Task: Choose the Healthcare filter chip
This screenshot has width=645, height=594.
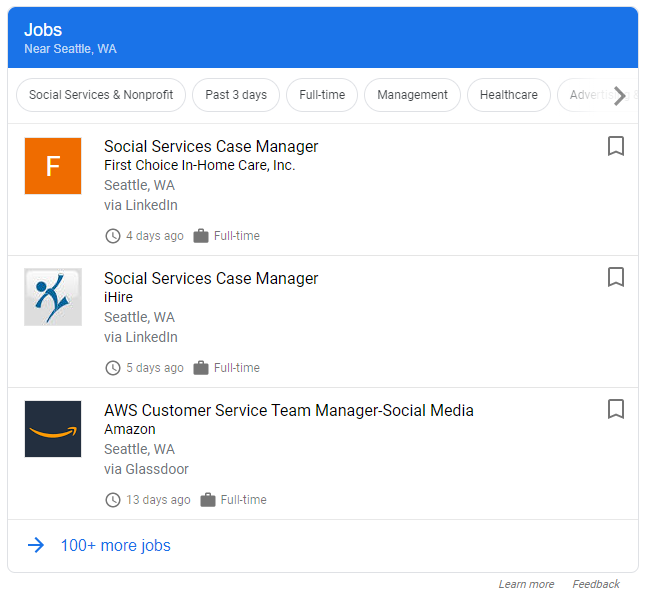Action: (x=508, y=95)
